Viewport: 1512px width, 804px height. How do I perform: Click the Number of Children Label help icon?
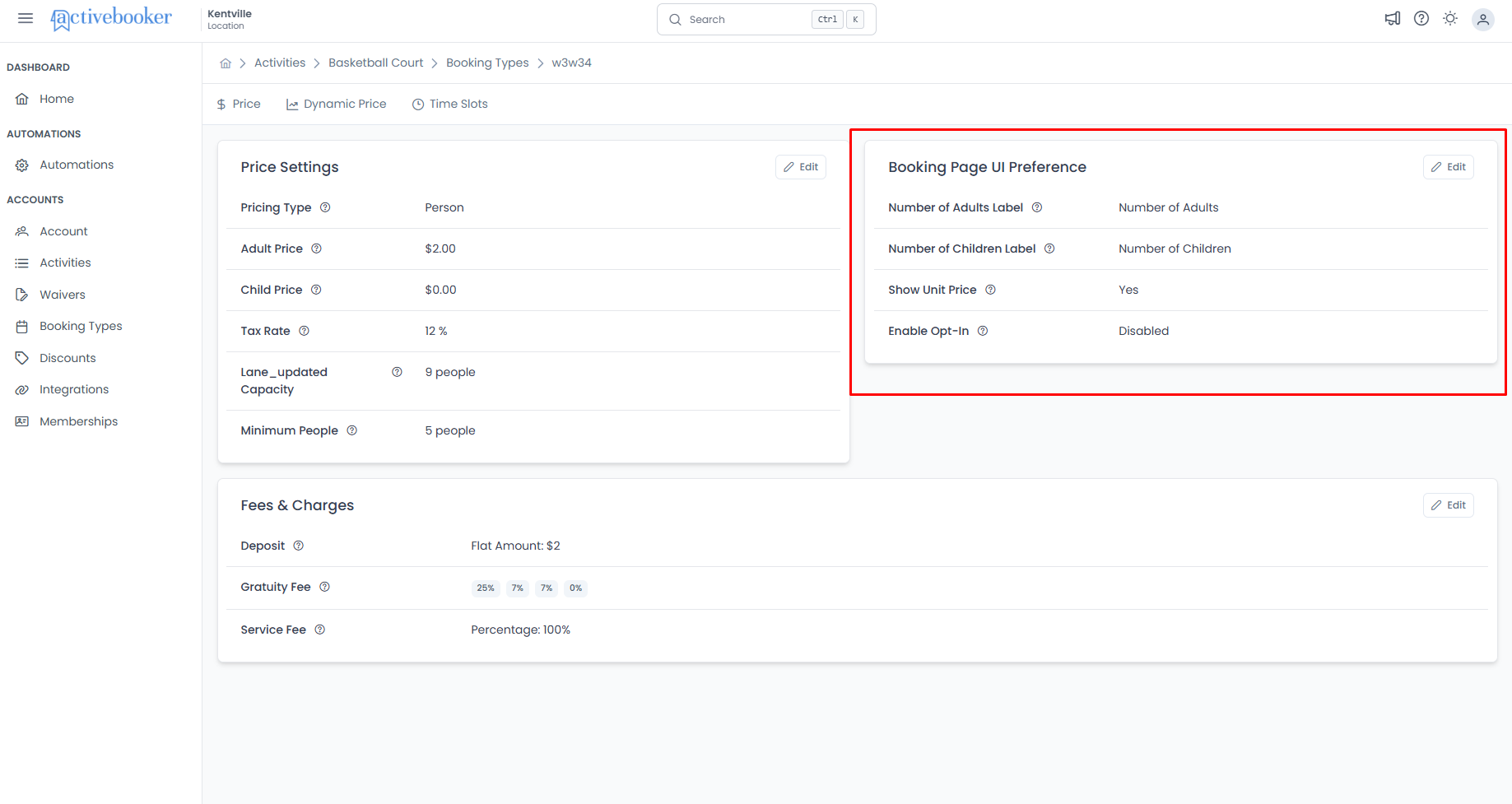(x=1049, y=249)
